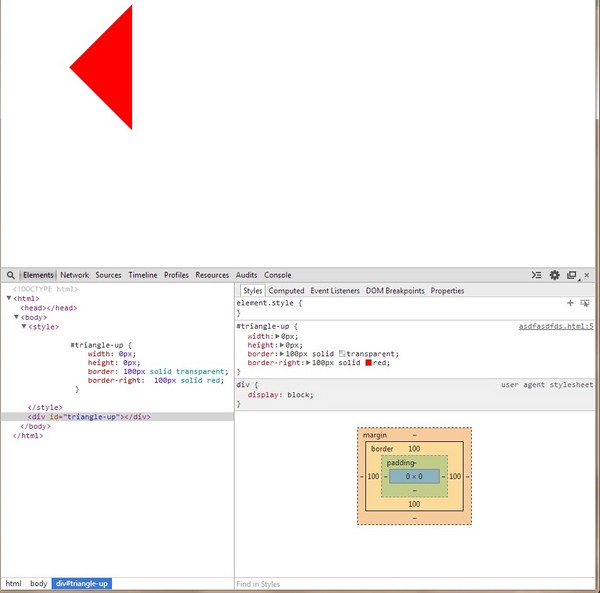This screenshot has height=593, width=600.
Task: Click the body breadcrumb at bottom
Action: [x=38, y=583]
